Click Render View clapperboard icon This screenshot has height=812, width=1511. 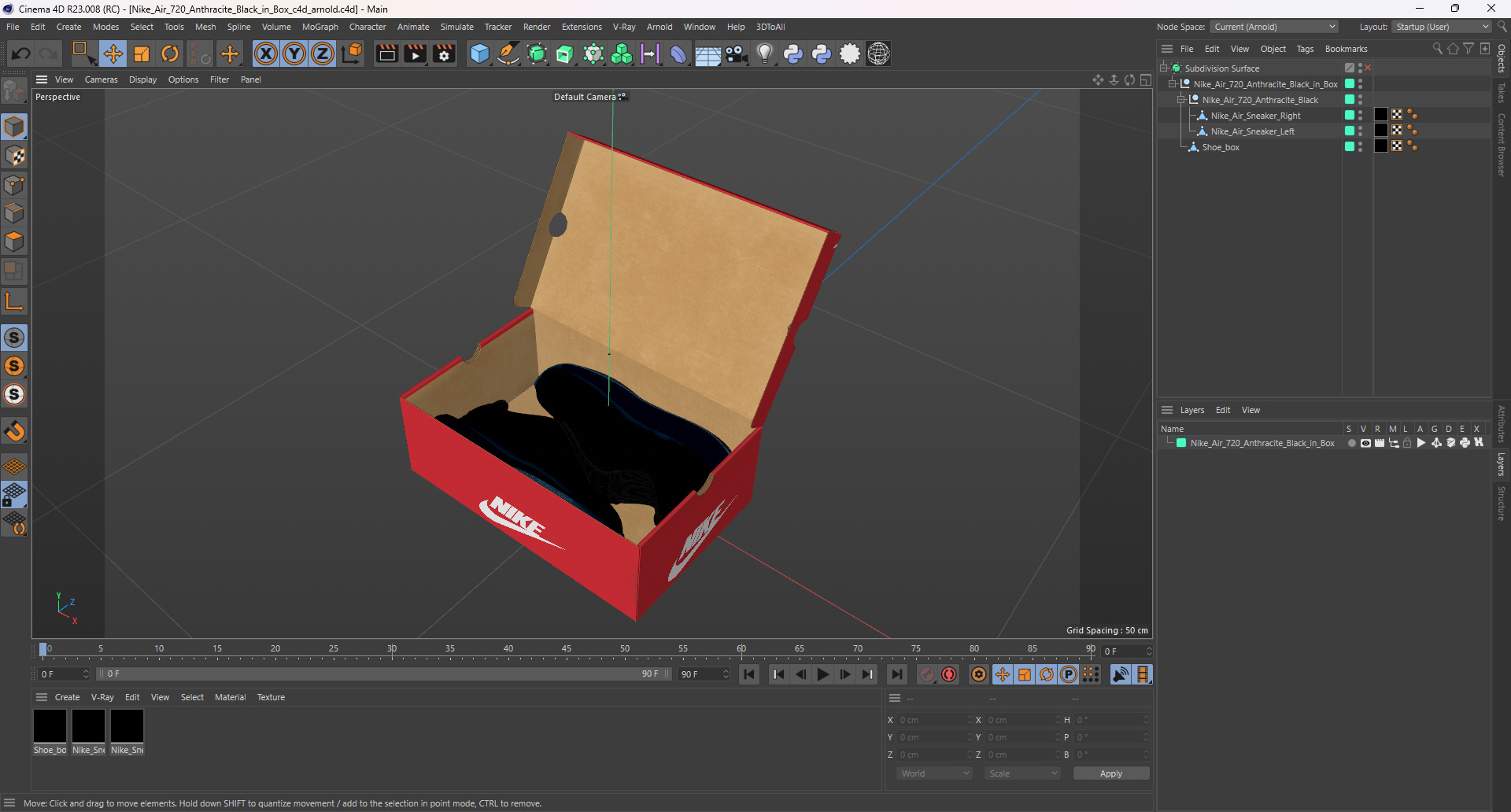pyautogui.click(x=386, y=54)
